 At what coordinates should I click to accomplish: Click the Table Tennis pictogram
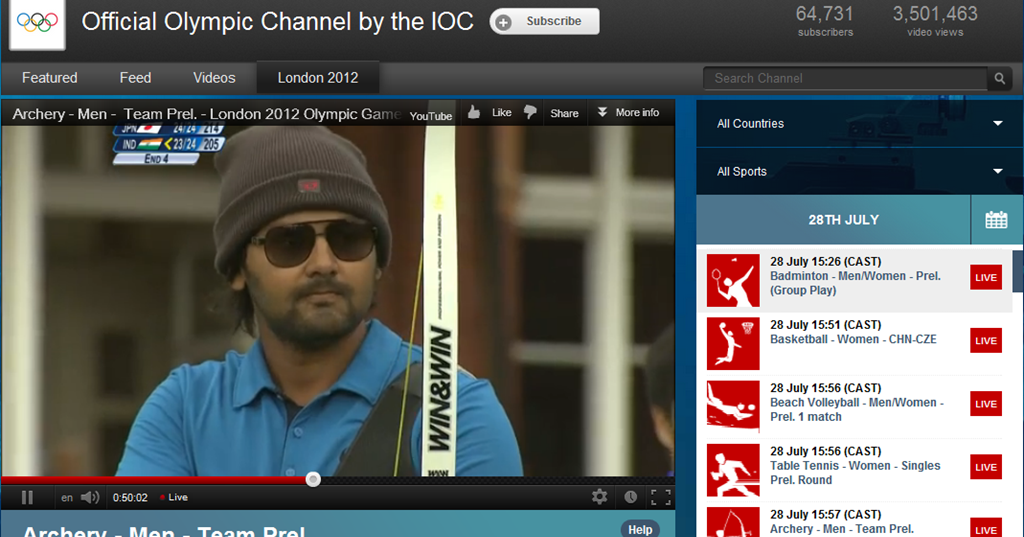point(733,470)
